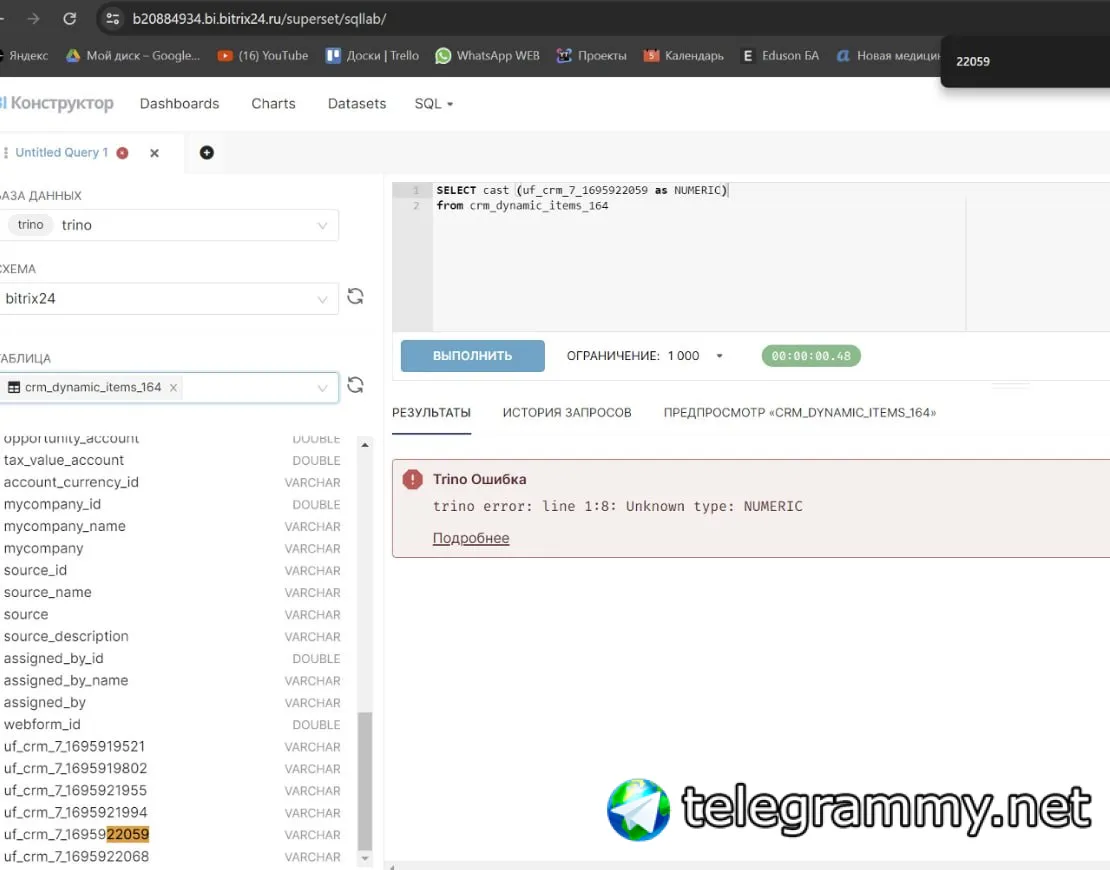Image resolution: width=1110 pixels, height=870 pixels.
Task: Reload the browser page
Action: (69, 18)
